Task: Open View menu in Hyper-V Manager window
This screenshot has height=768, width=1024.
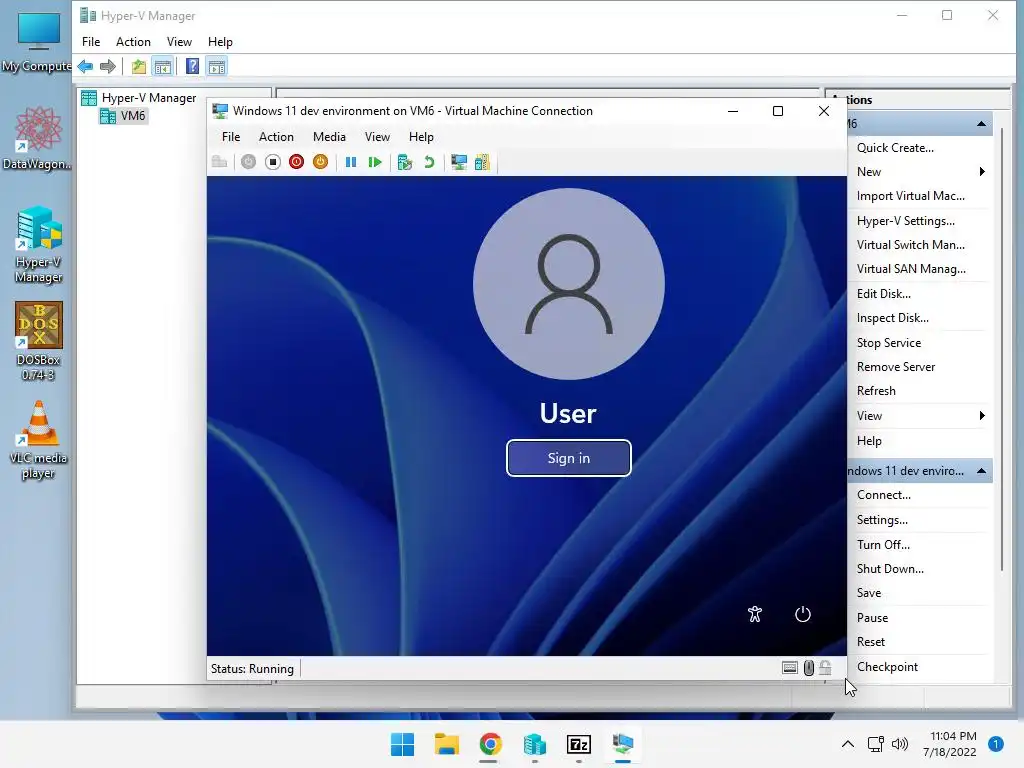Action: pos(179,42)
